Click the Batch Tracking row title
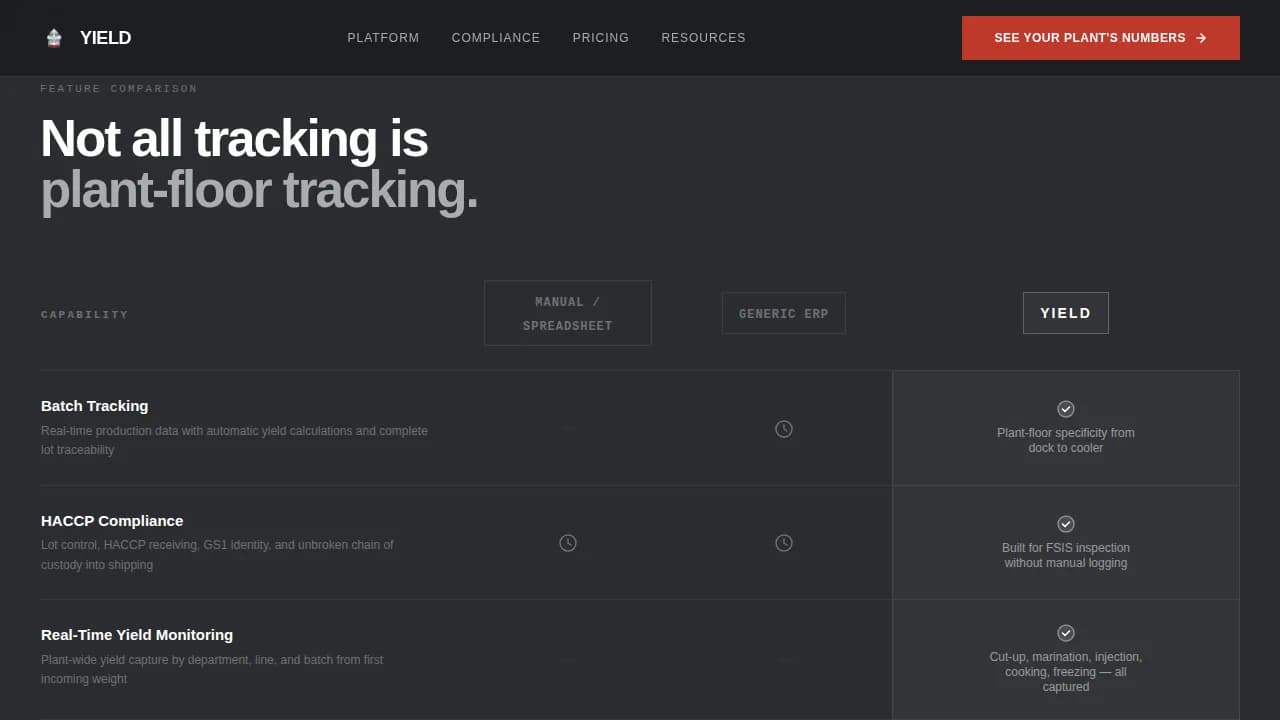1280x720 pixels. [x=95, y=406]
